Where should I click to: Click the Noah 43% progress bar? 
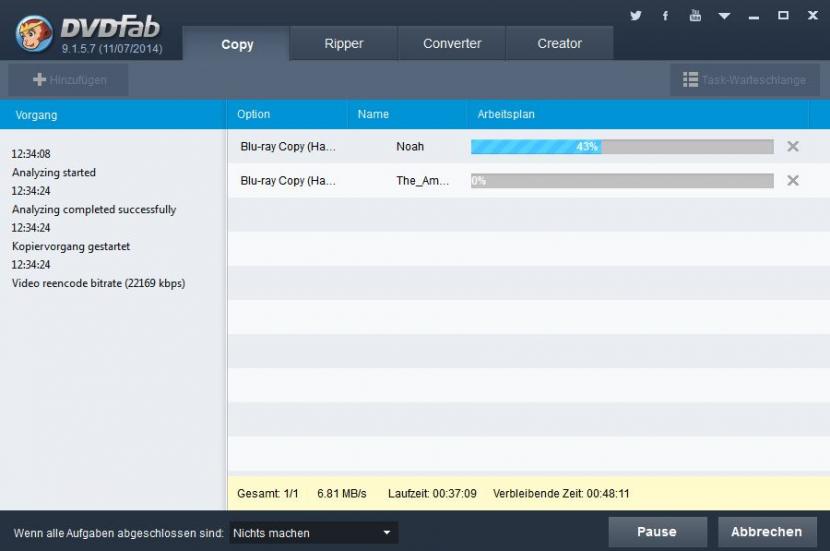coord(622,147)
